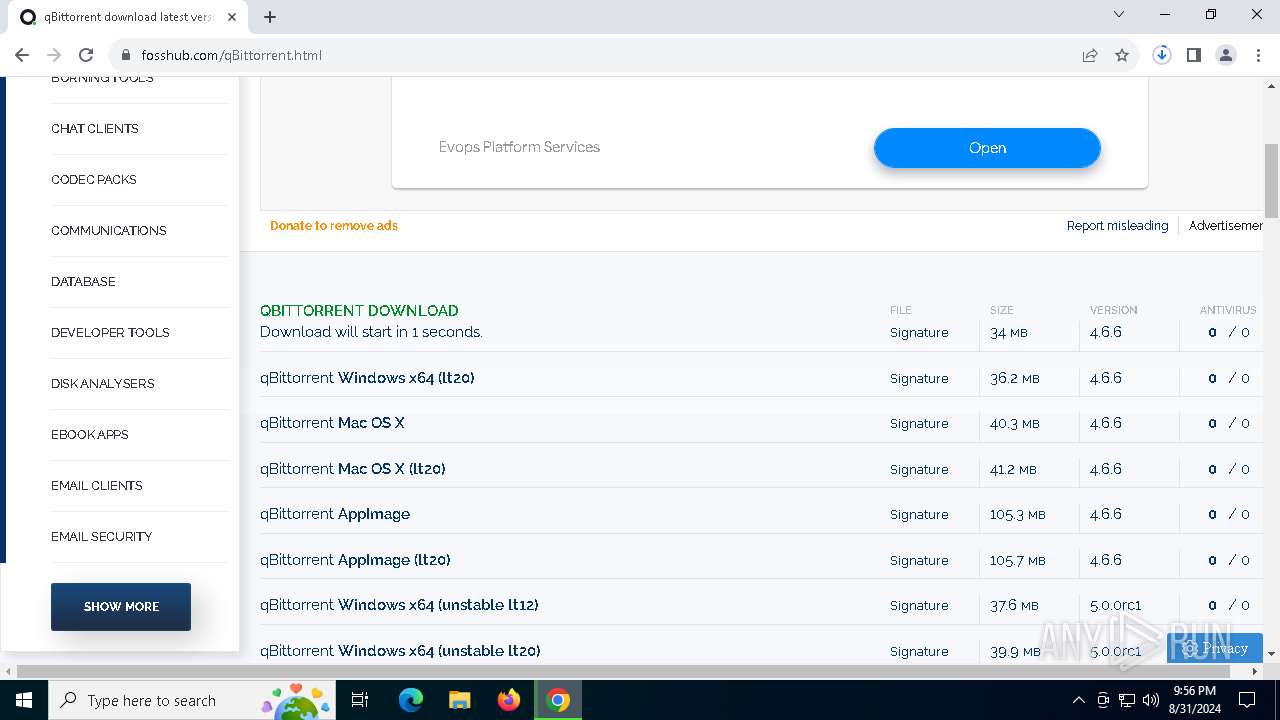Click Donate to remove ads link
Image resolution: width=1280 pixels, height=720 pixels.
[x=334, y=226]
